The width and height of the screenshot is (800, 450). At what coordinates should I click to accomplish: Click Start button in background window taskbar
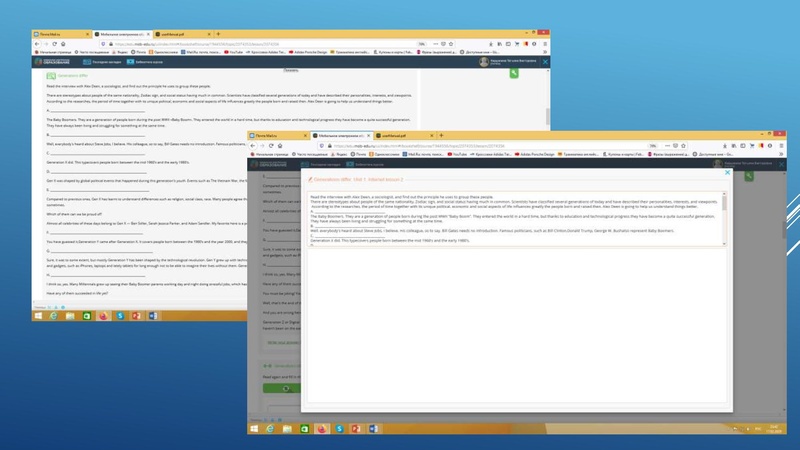(x=38, y=315)
